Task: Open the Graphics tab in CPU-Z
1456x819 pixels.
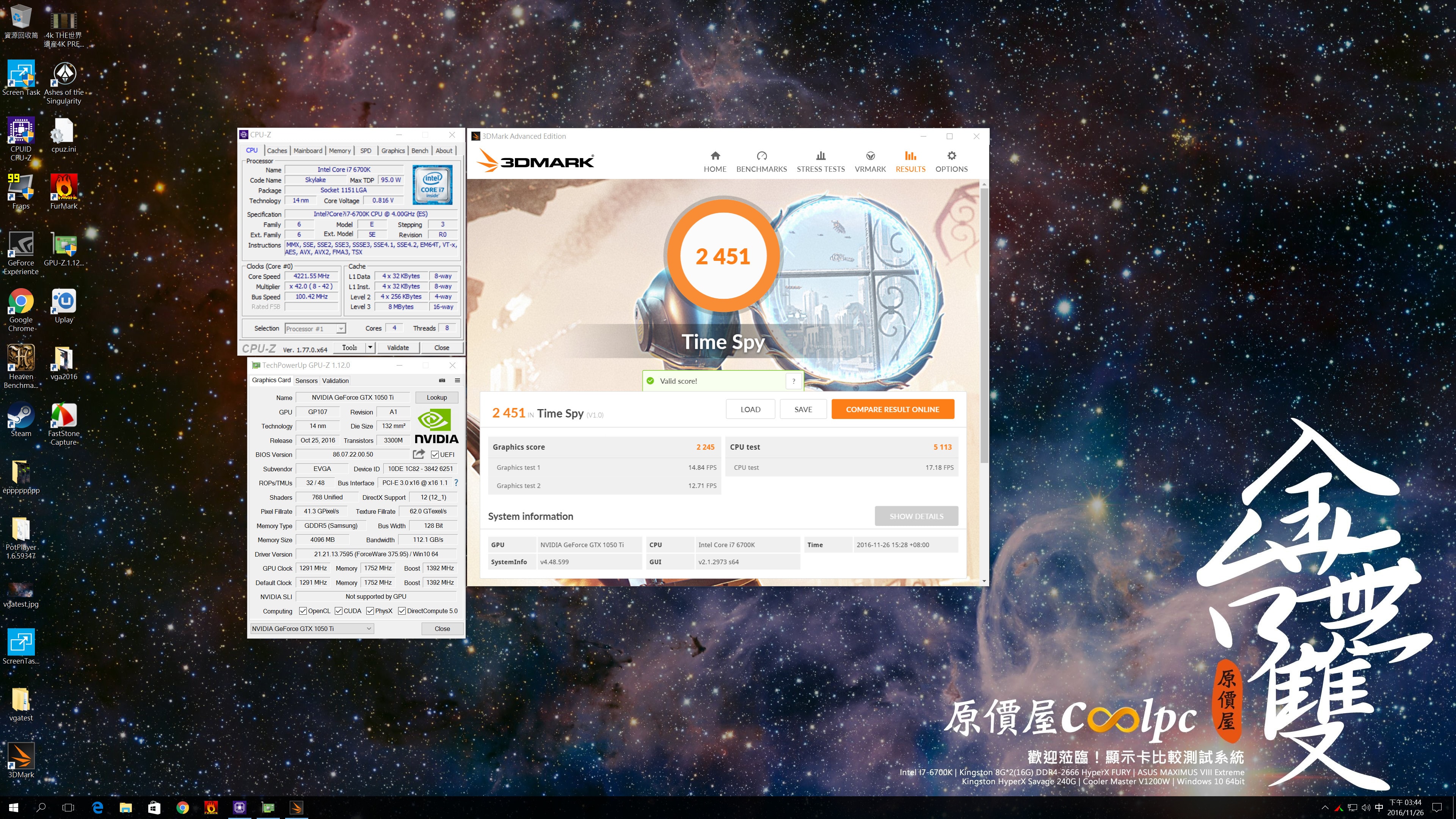Action: click(x=393, y=151)
